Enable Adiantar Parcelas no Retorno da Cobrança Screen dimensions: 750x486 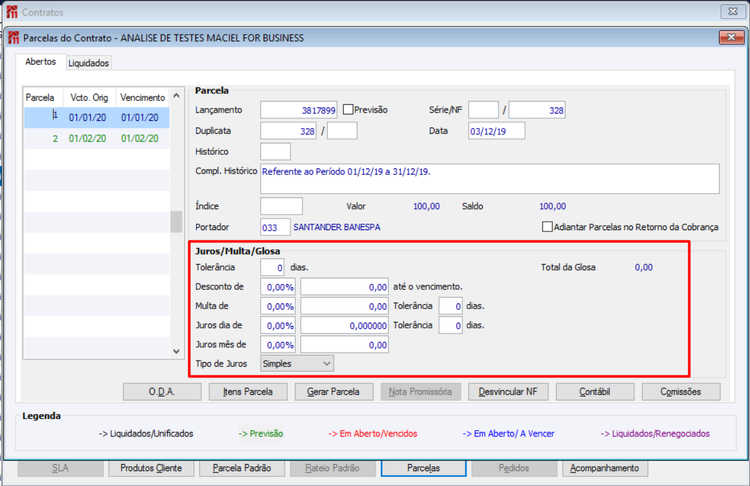(547, 226)
